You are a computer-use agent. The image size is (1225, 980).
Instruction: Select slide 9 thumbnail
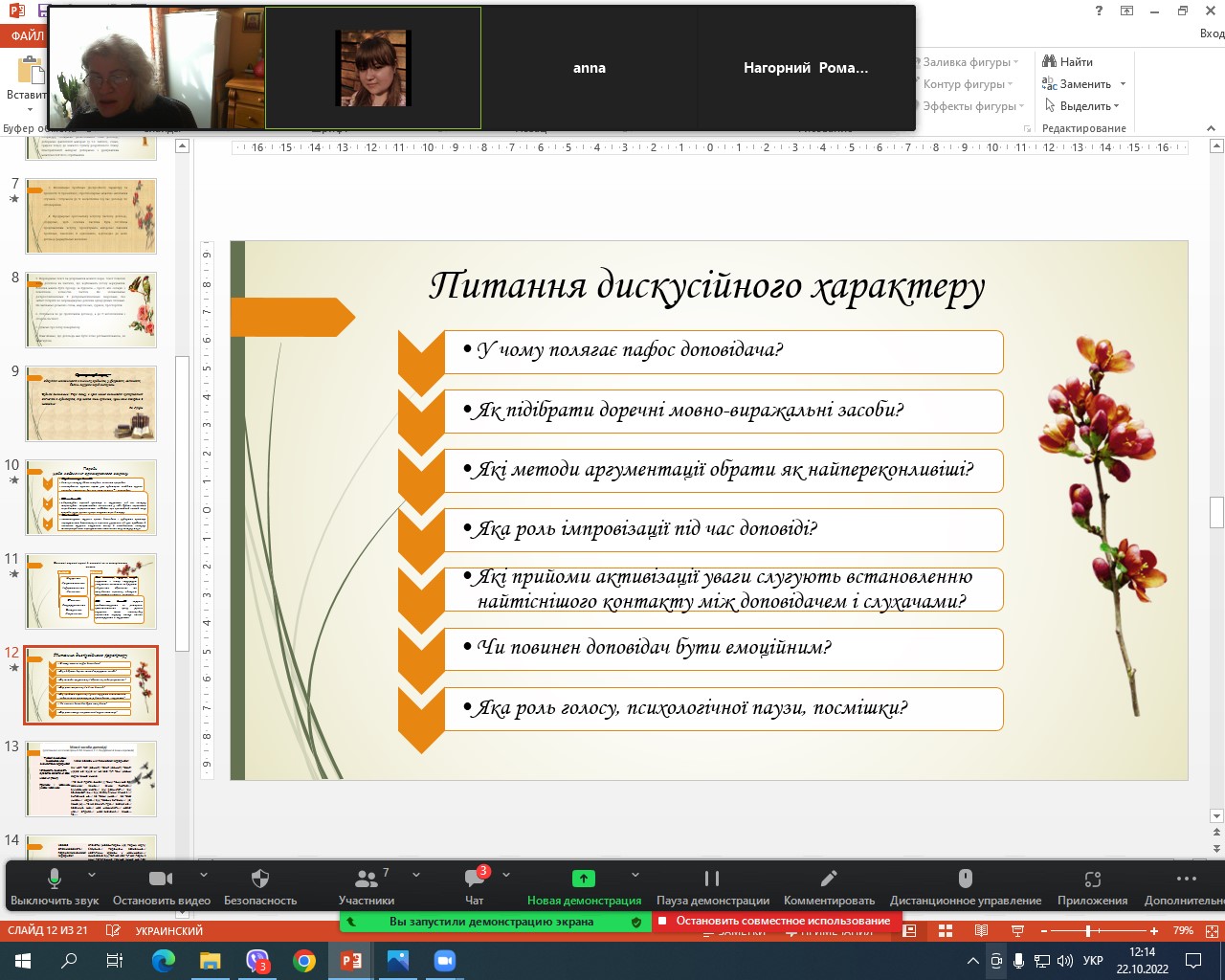(x=91, y=404)
